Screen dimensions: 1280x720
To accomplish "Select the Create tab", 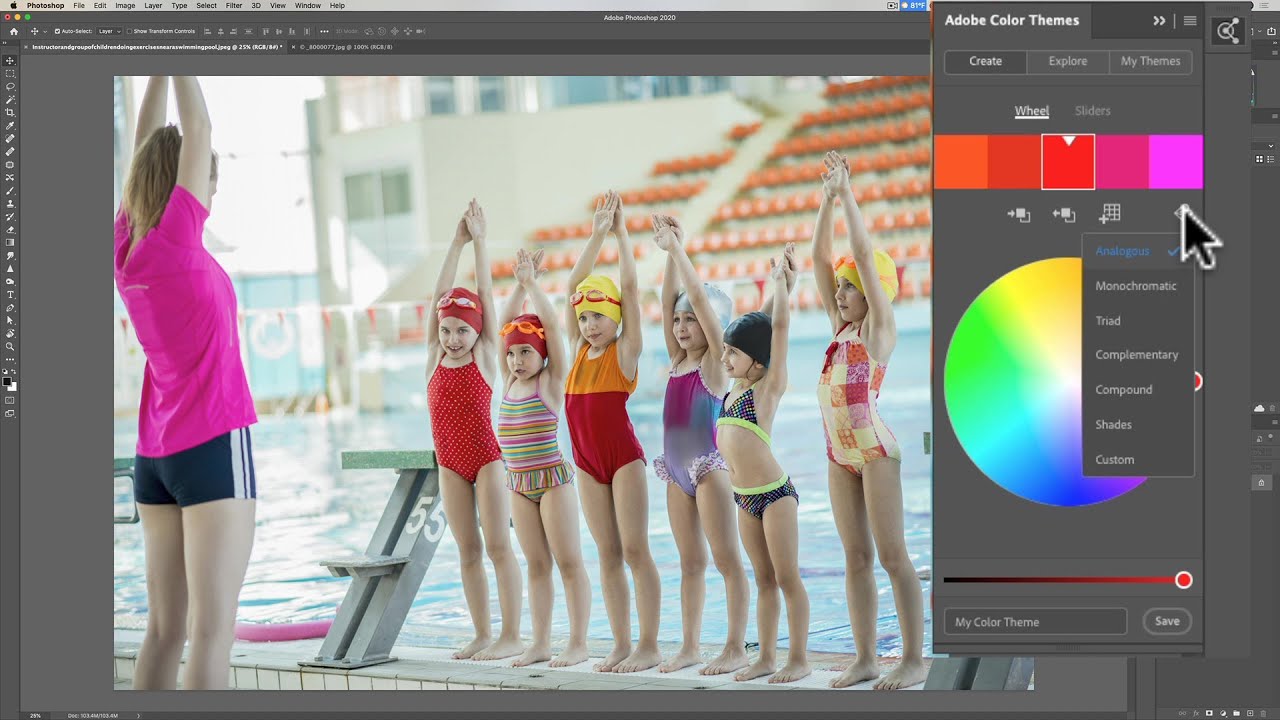I will (985, 61).
